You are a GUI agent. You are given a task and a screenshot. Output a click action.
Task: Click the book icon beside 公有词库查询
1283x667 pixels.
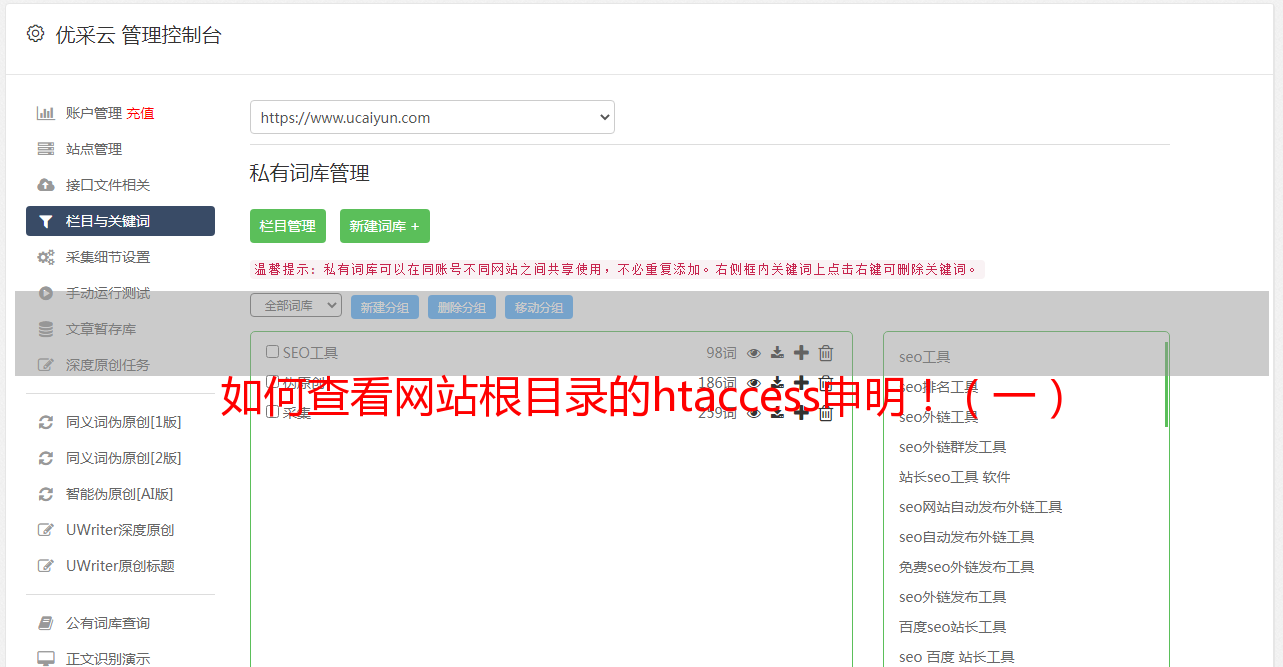pos(45,623)
